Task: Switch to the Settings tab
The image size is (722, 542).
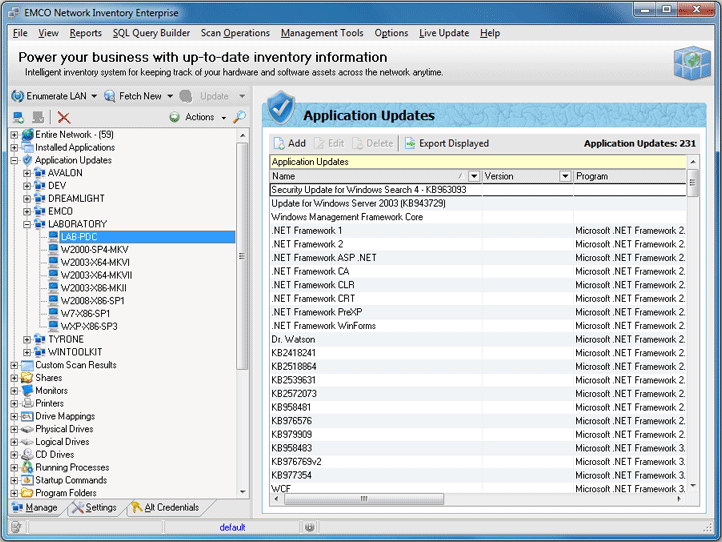Action: pyautogui.click(x=94, y=507)
